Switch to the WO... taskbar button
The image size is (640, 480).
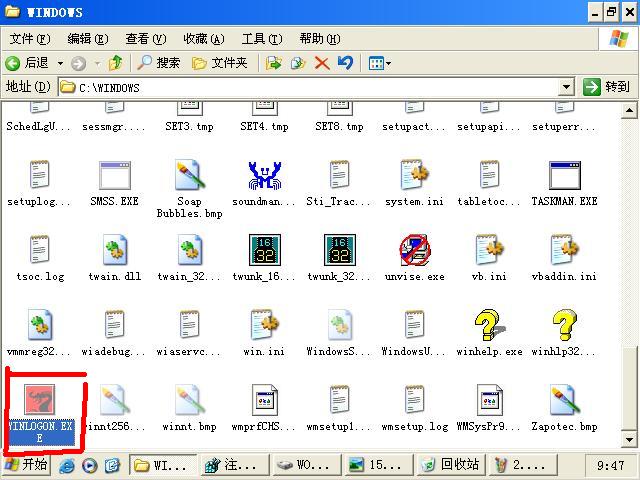point(306,465)
